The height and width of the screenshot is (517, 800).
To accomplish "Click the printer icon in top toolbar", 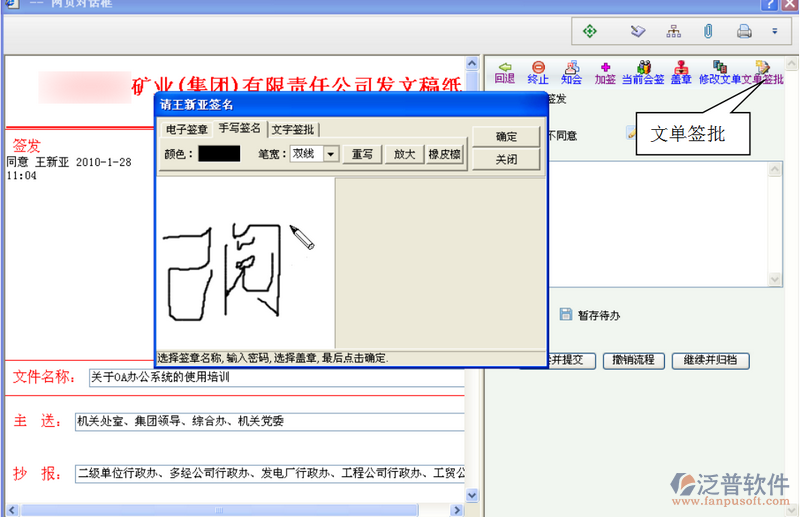I will click(744, 31).
